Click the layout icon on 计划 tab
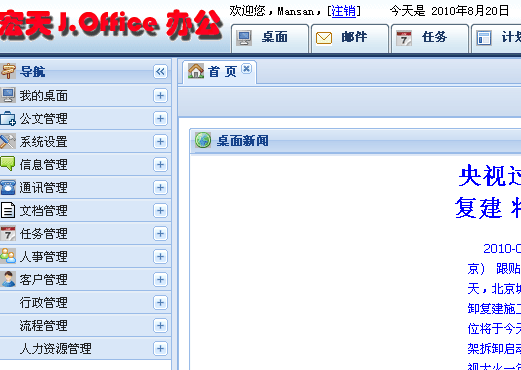Image resolution: width=521 pixels, height=370 pixels. tap(484, 38)
